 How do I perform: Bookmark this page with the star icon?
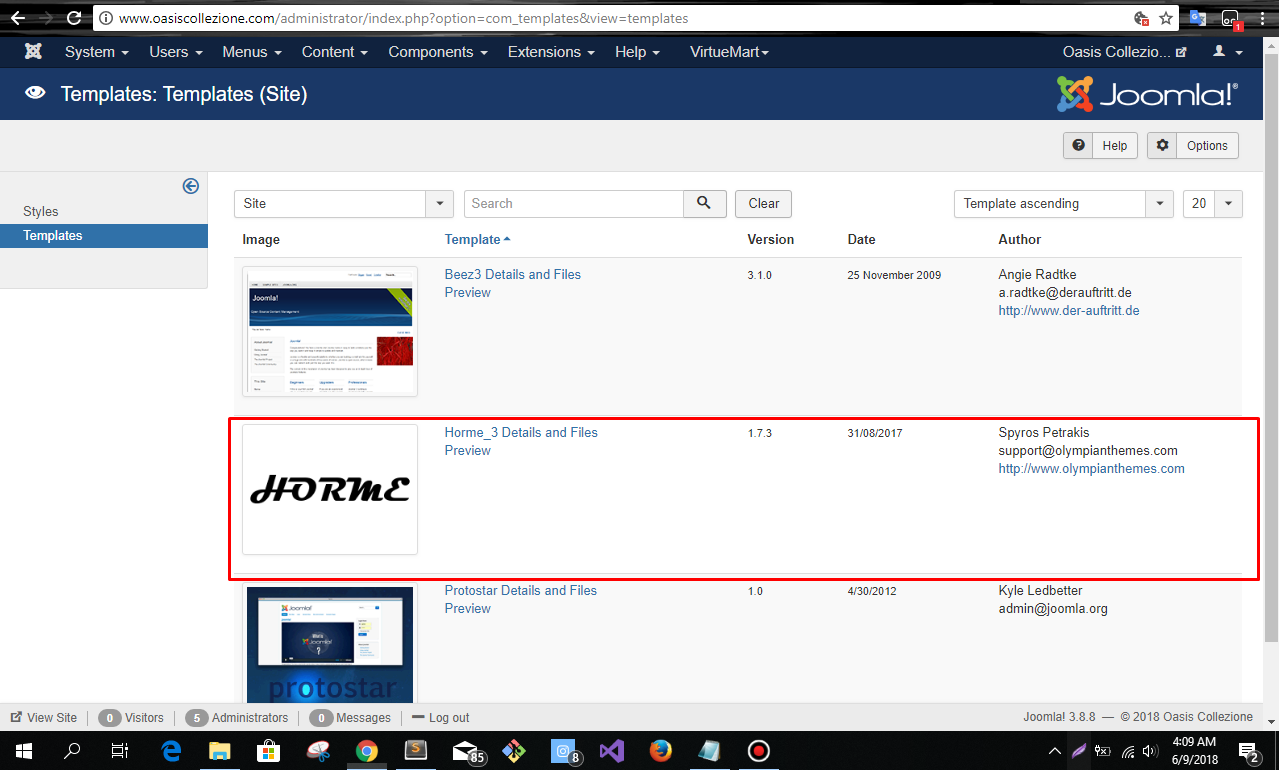(1166, 18)
